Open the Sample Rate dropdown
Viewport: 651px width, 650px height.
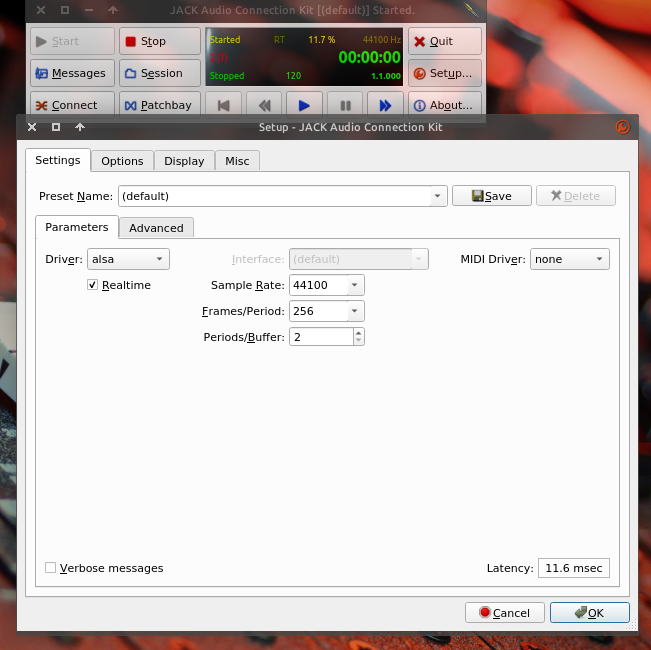355,285
